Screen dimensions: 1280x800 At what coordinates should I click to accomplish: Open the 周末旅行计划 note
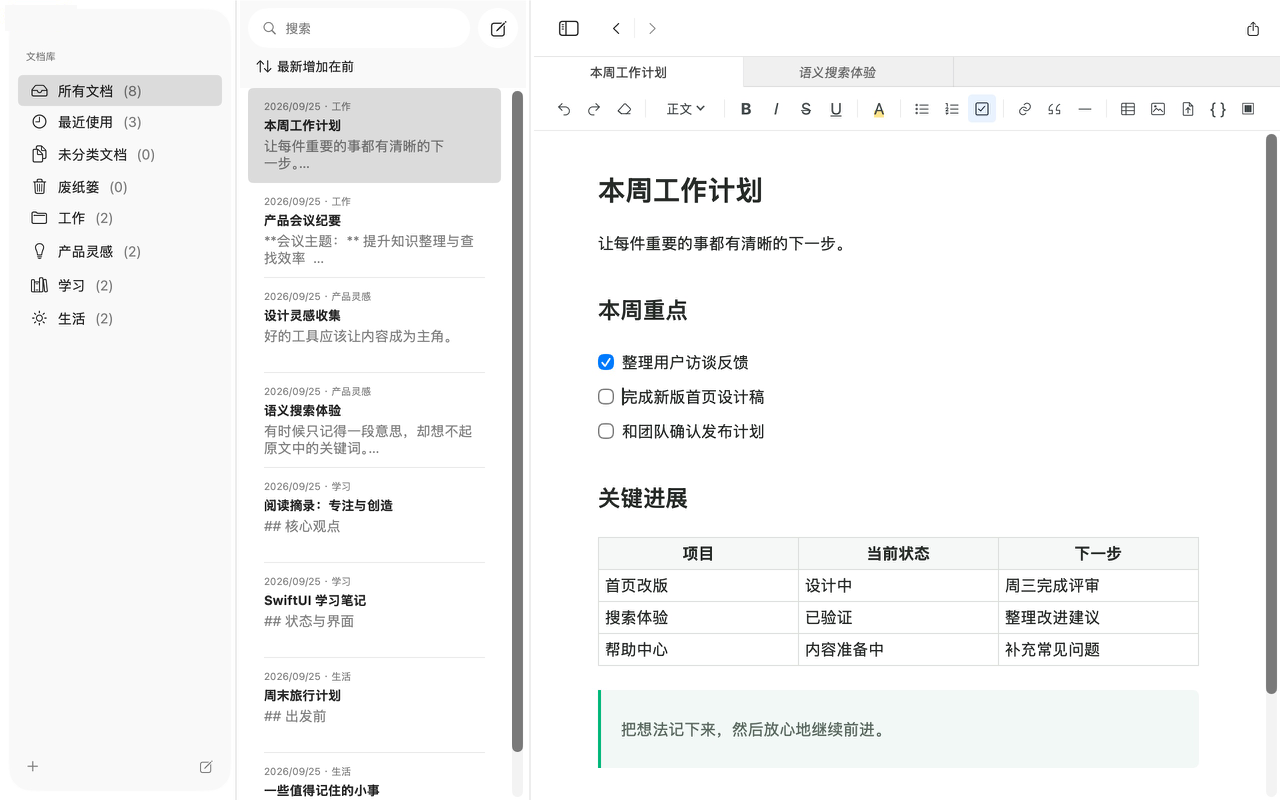pyautogui.click(x=374, y=705)
